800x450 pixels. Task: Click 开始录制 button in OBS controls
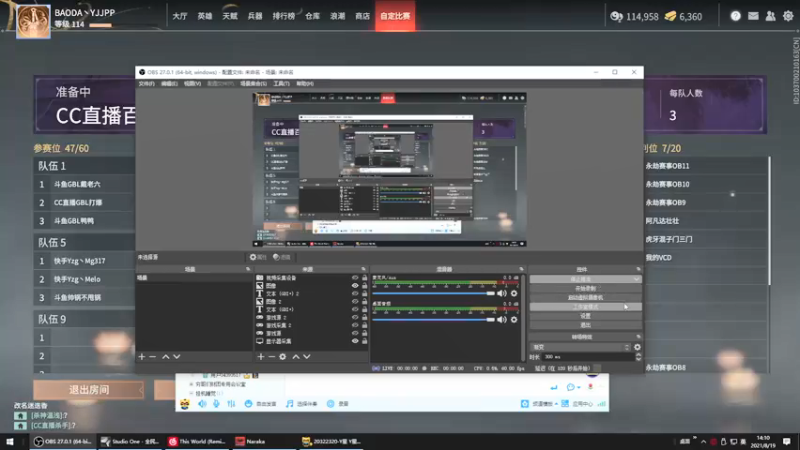(x=585, y=288)
